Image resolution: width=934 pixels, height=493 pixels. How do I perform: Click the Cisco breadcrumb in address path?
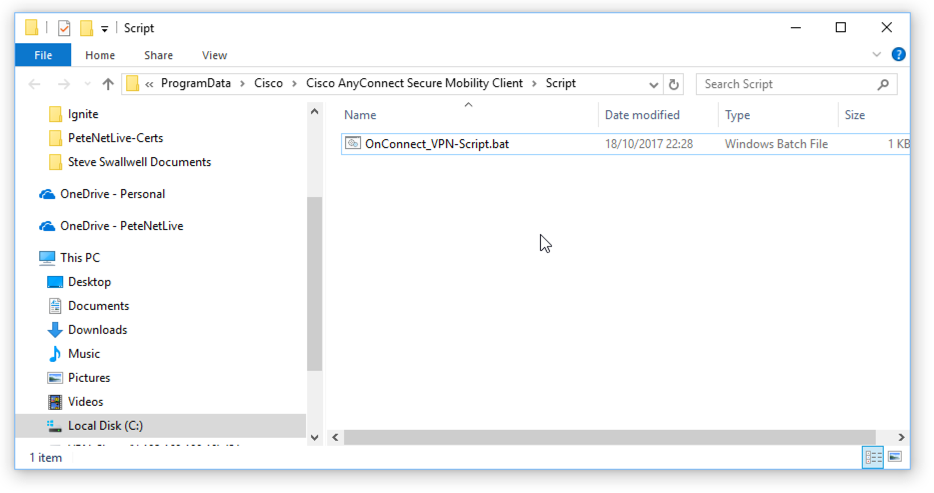click(x=268, y=83)
